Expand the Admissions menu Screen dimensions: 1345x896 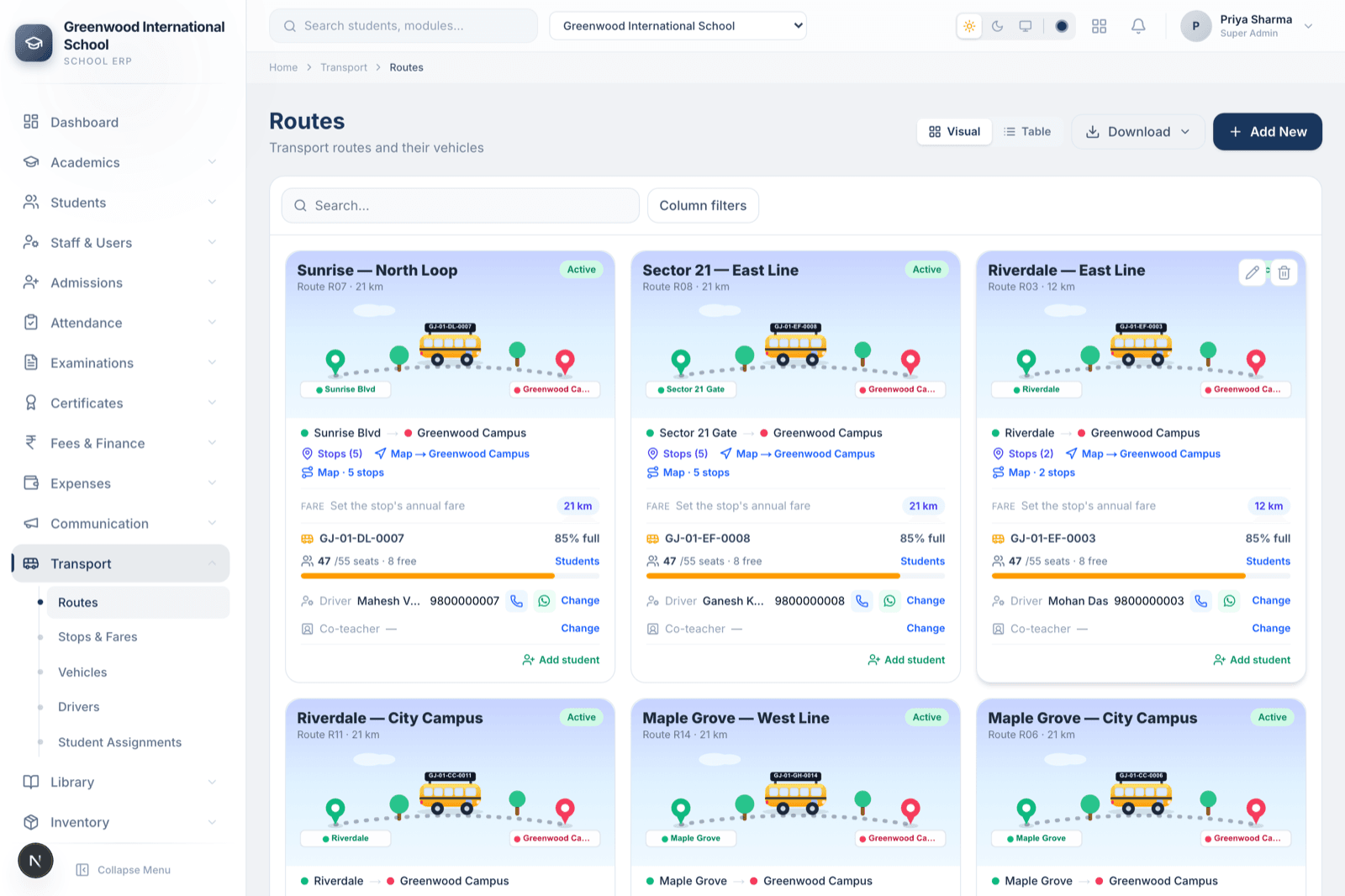(x=121, y=282)
